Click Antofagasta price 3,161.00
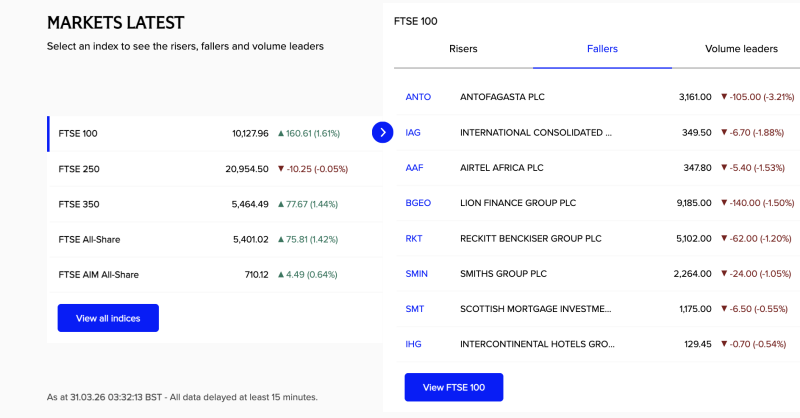Viewport: 800px width, 418px height. pyautogui.click(x=695, y=97)
